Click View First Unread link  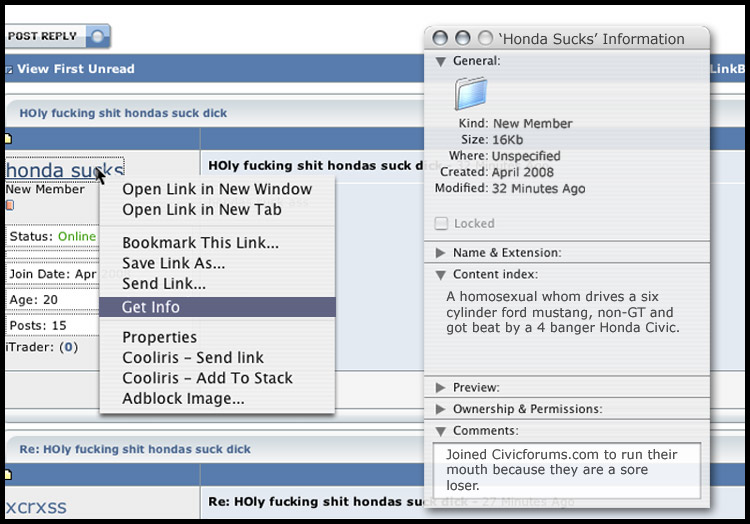point(75,69)
